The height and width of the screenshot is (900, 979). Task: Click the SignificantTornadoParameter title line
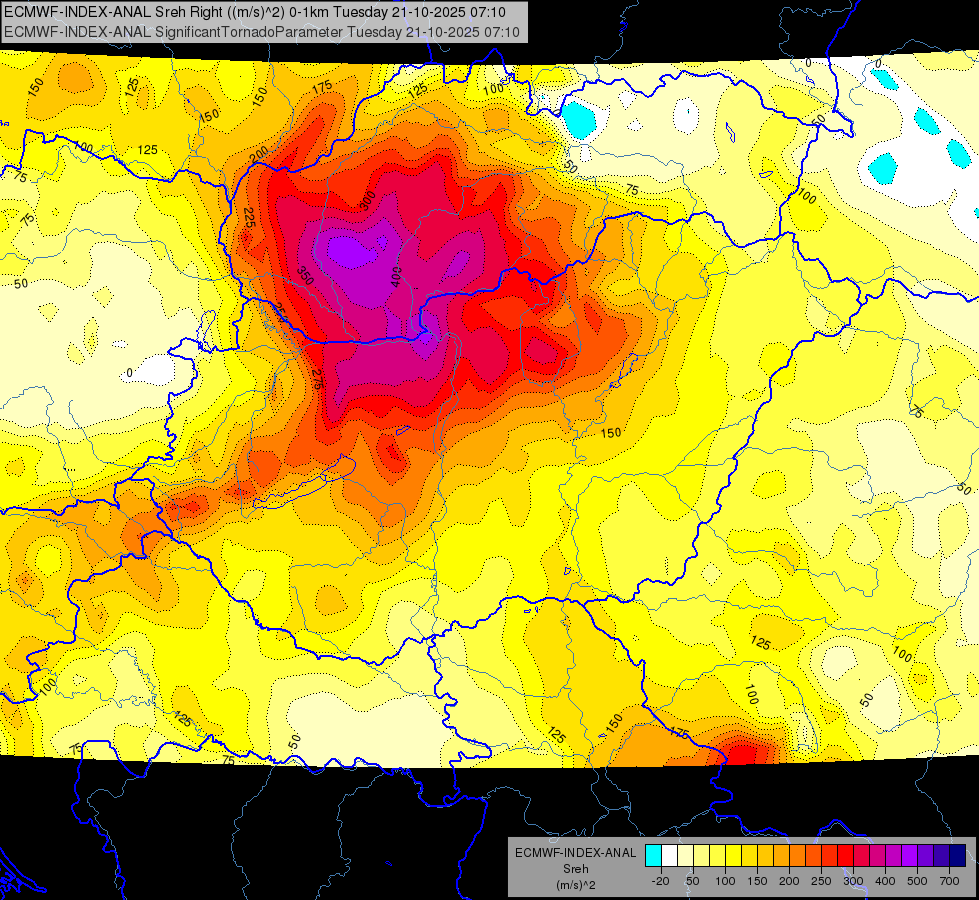[x=262, y=32]
